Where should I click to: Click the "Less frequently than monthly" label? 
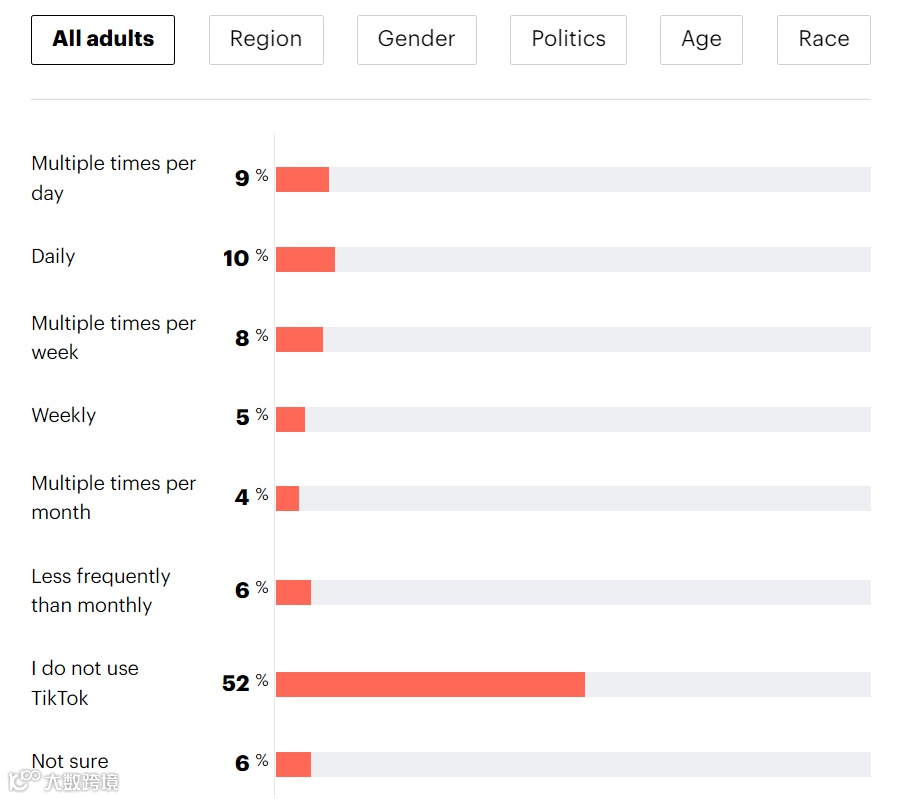coord(100,591)
